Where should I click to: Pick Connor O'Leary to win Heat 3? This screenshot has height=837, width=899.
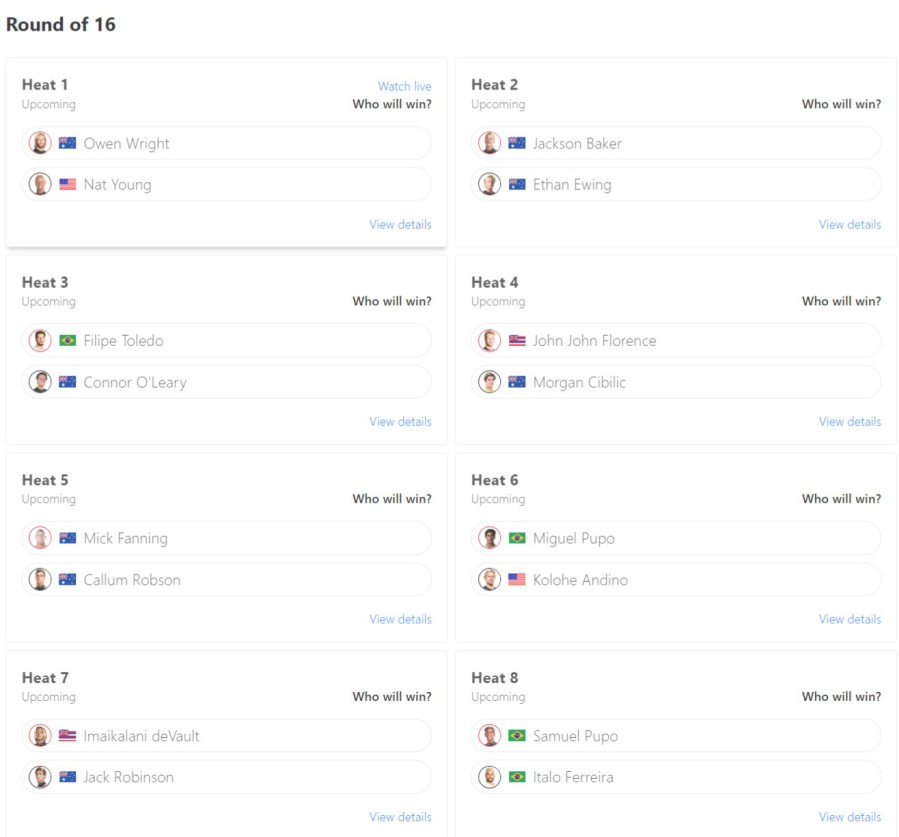coord(227,382)
